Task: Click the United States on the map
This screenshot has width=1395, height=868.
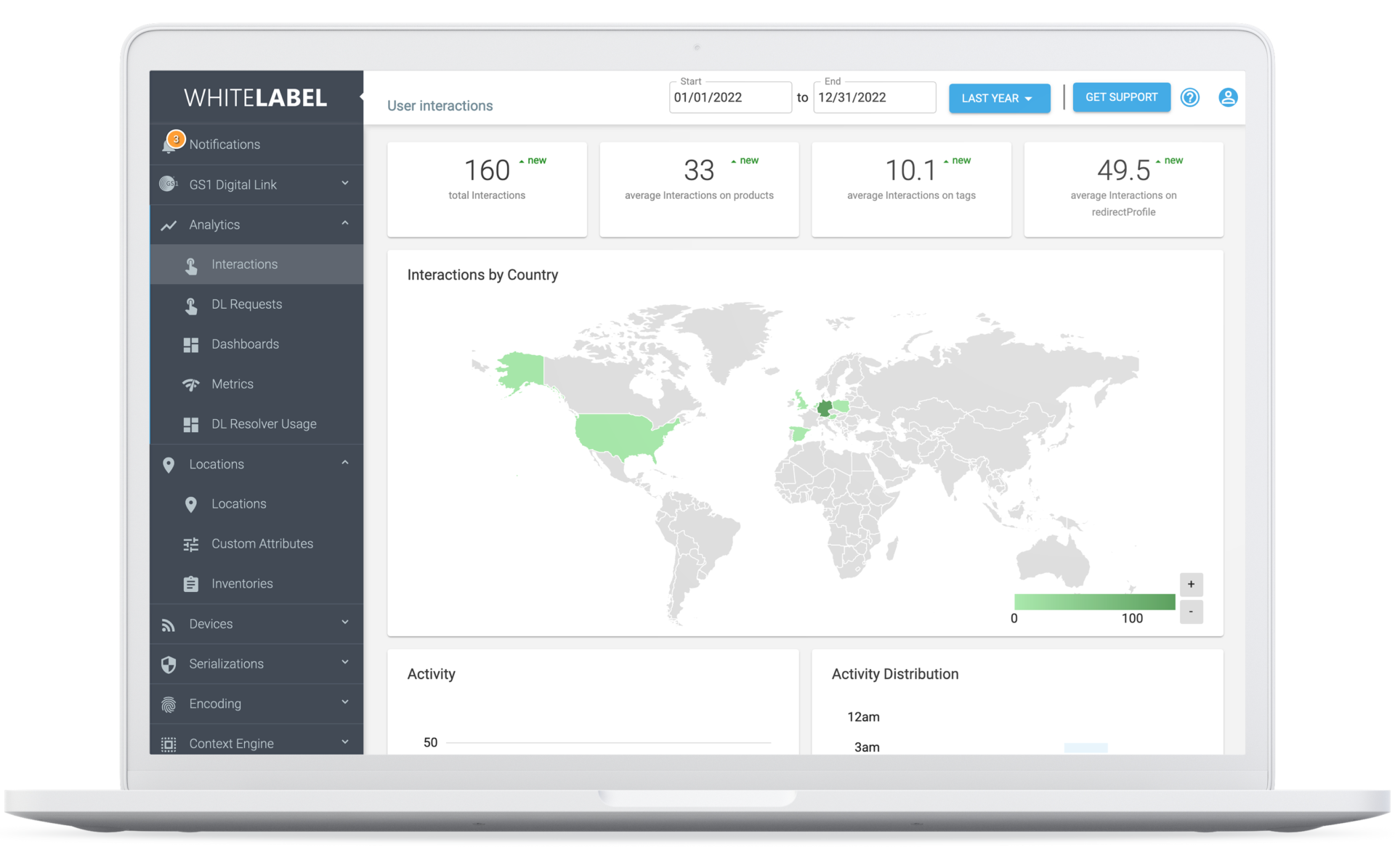Action: pos(621,434)
